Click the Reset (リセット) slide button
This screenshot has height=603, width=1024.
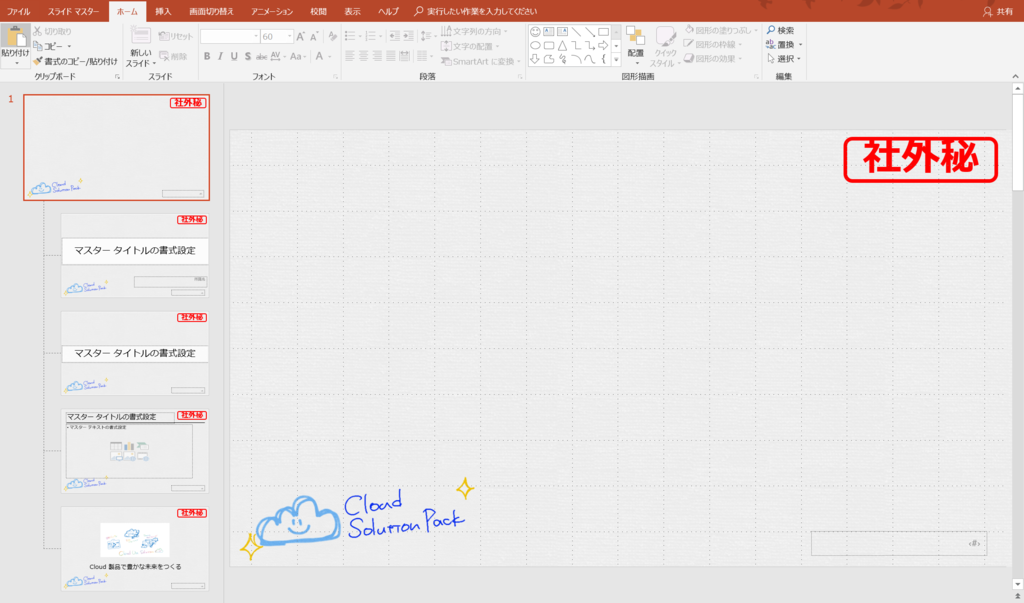tap(176, 36)
